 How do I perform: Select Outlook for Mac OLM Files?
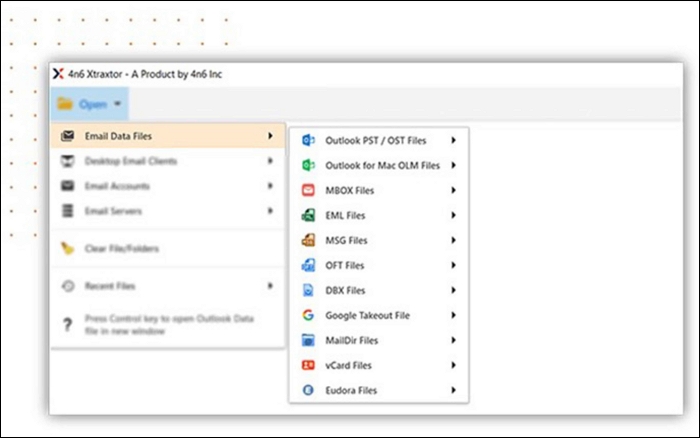pos(379,166)
